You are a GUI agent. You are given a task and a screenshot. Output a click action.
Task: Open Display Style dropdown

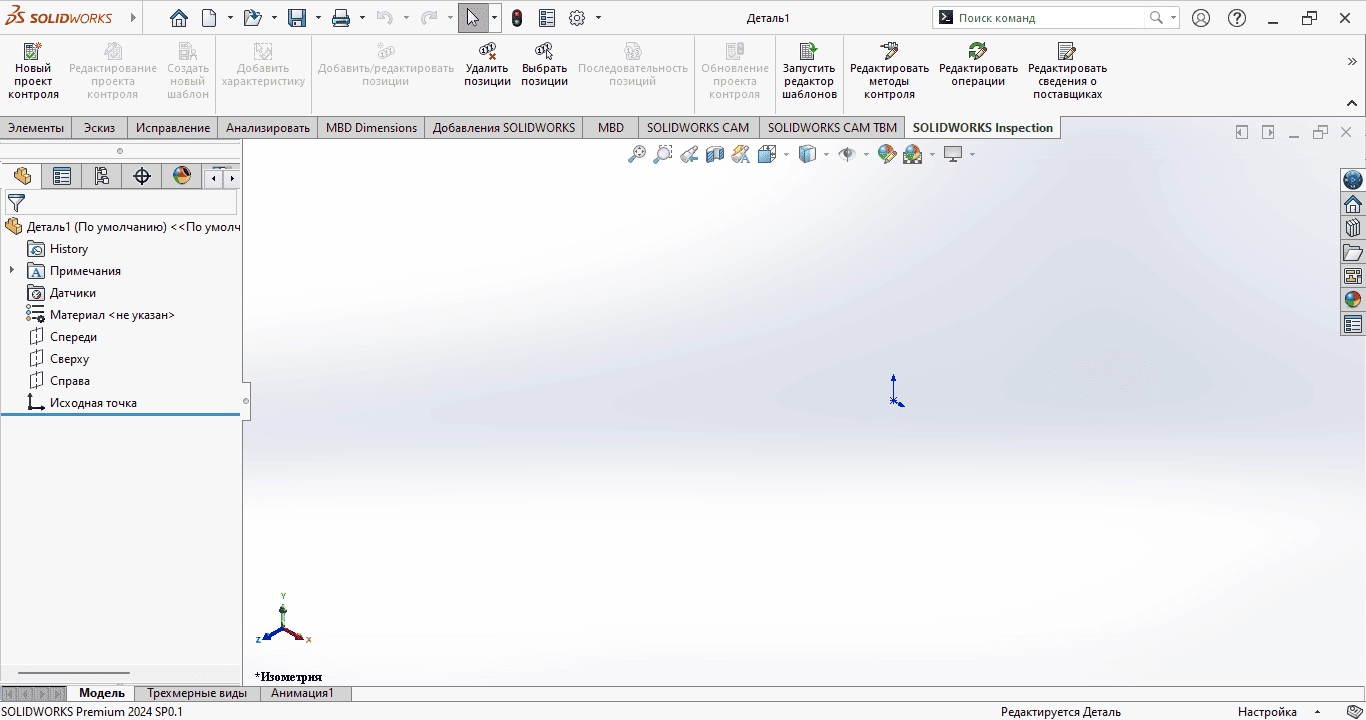click(x=826, y=154)
